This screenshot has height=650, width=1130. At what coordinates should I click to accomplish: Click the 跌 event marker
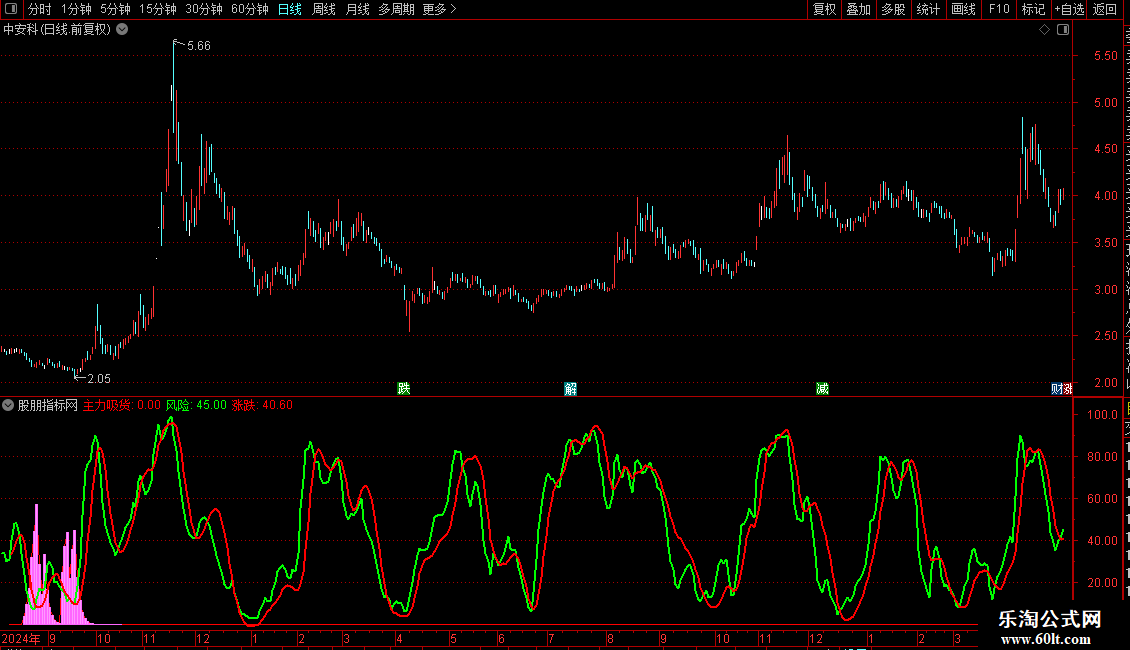coord(404,389)
